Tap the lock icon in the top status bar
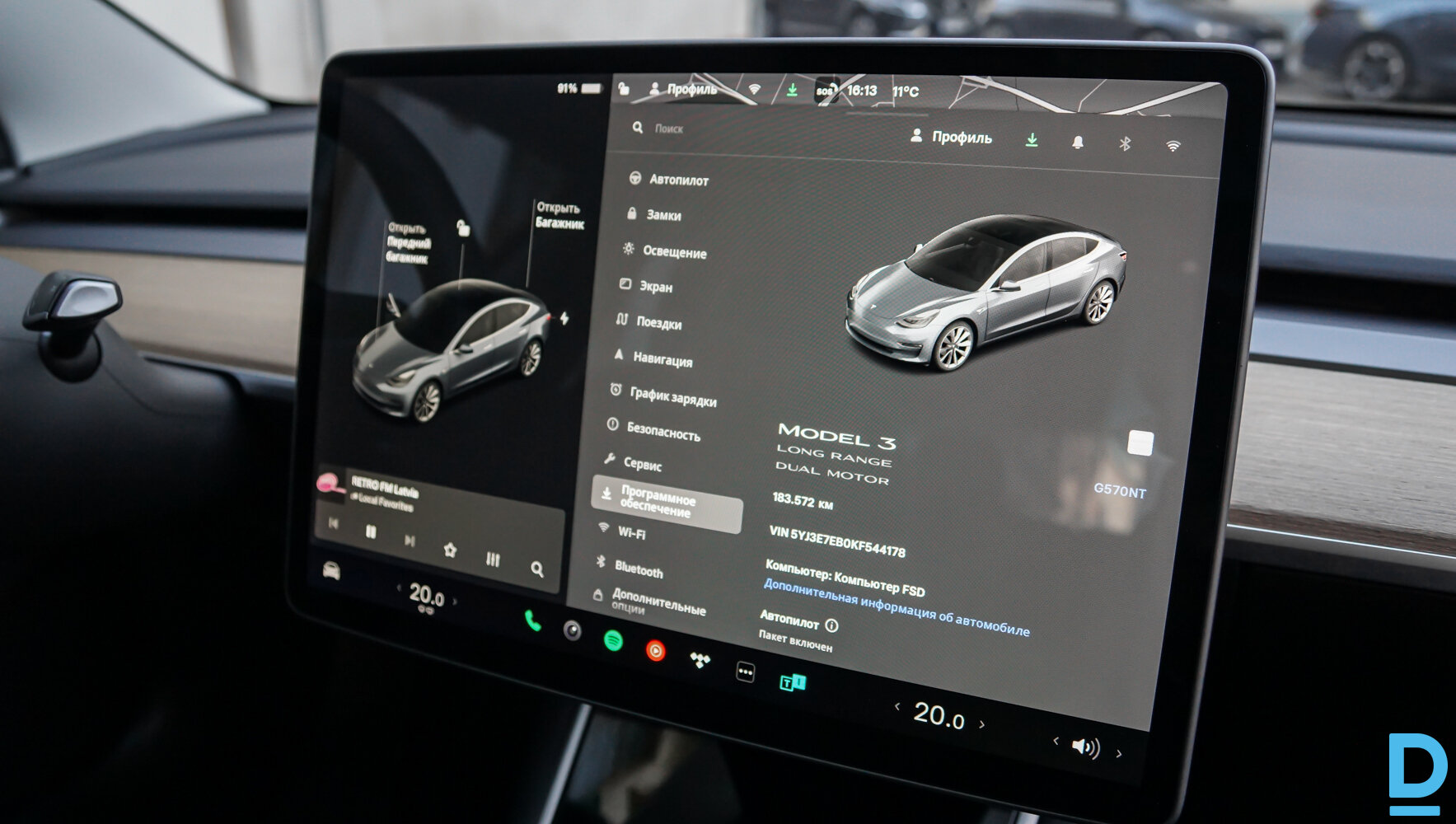Screen dimensions: 1456x824 (624, 87)
